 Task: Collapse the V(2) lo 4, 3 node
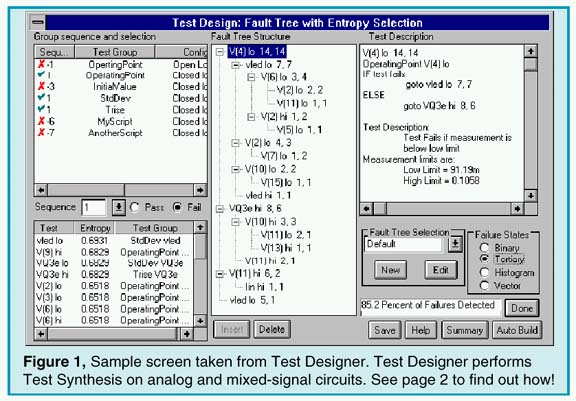(235, 143)
